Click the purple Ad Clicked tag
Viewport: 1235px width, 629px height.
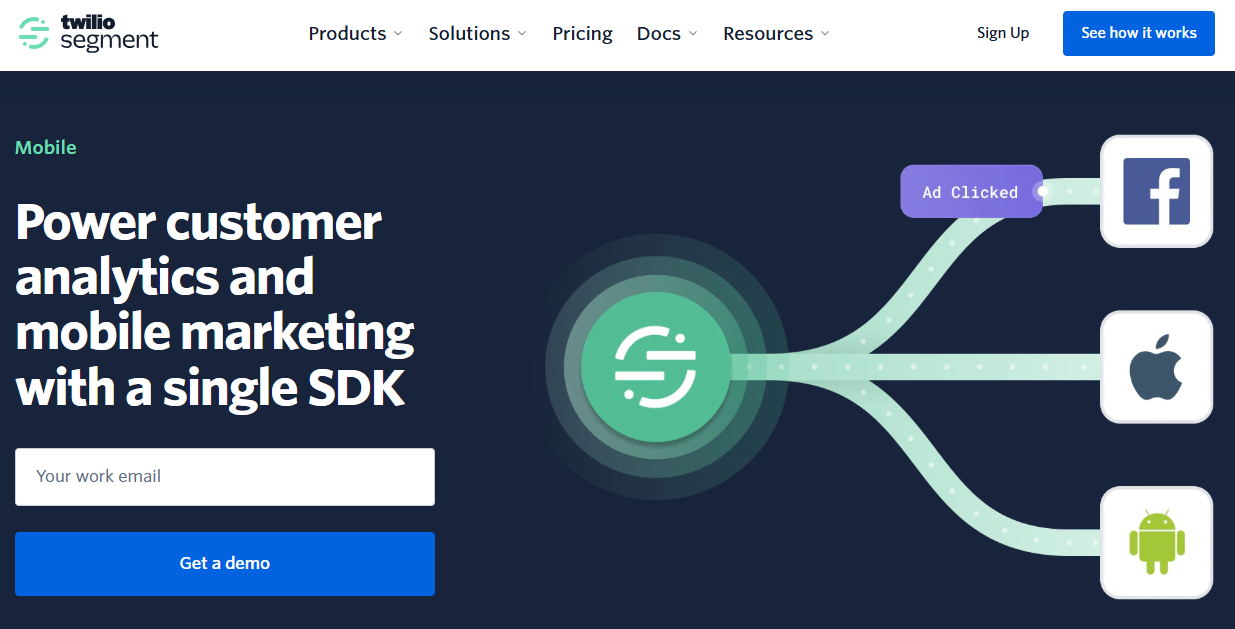[970, 192]
